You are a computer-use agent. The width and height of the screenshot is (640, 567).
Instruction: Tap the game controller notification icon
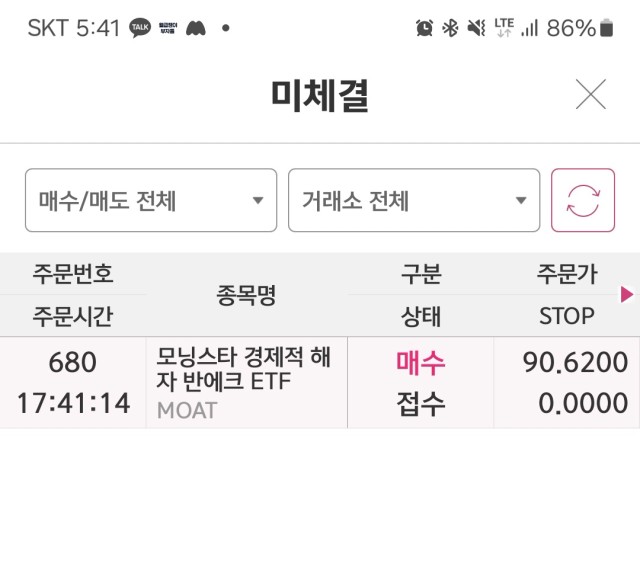[x=196, y=28]
